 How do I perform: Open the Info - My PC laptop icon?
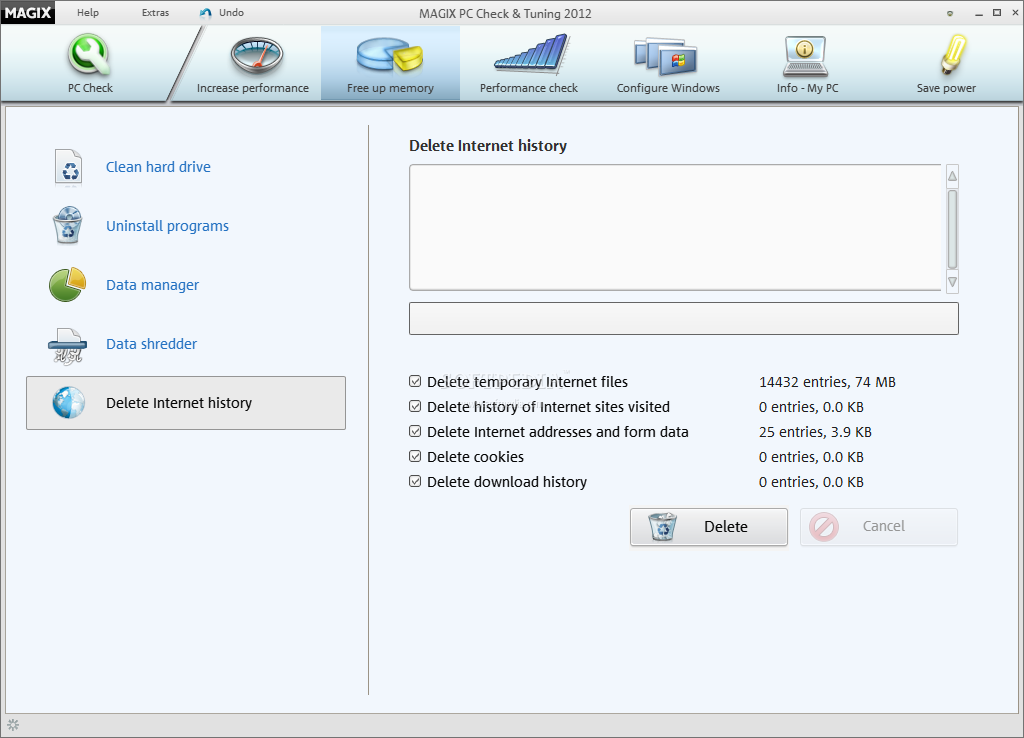click(x=805, y=56)
